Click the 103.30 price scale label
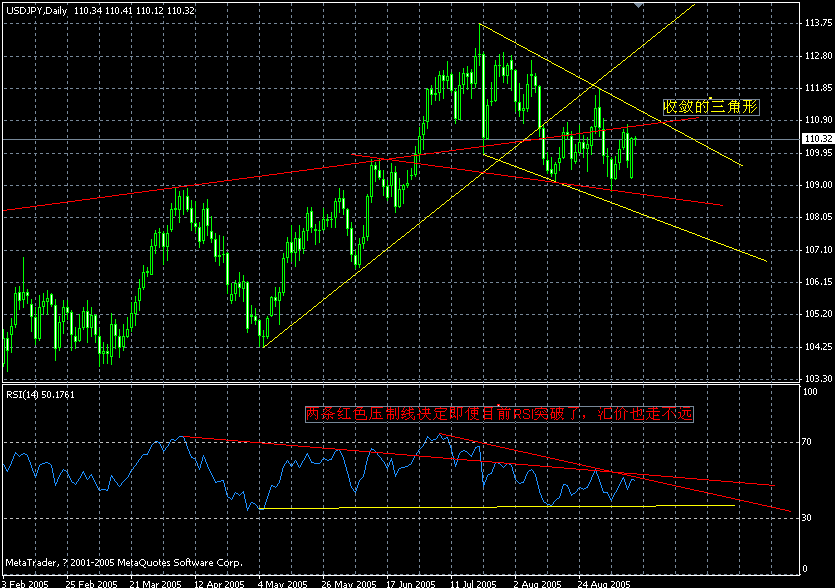The height and width of the screenshot is (588, 835). pos(816,377)
